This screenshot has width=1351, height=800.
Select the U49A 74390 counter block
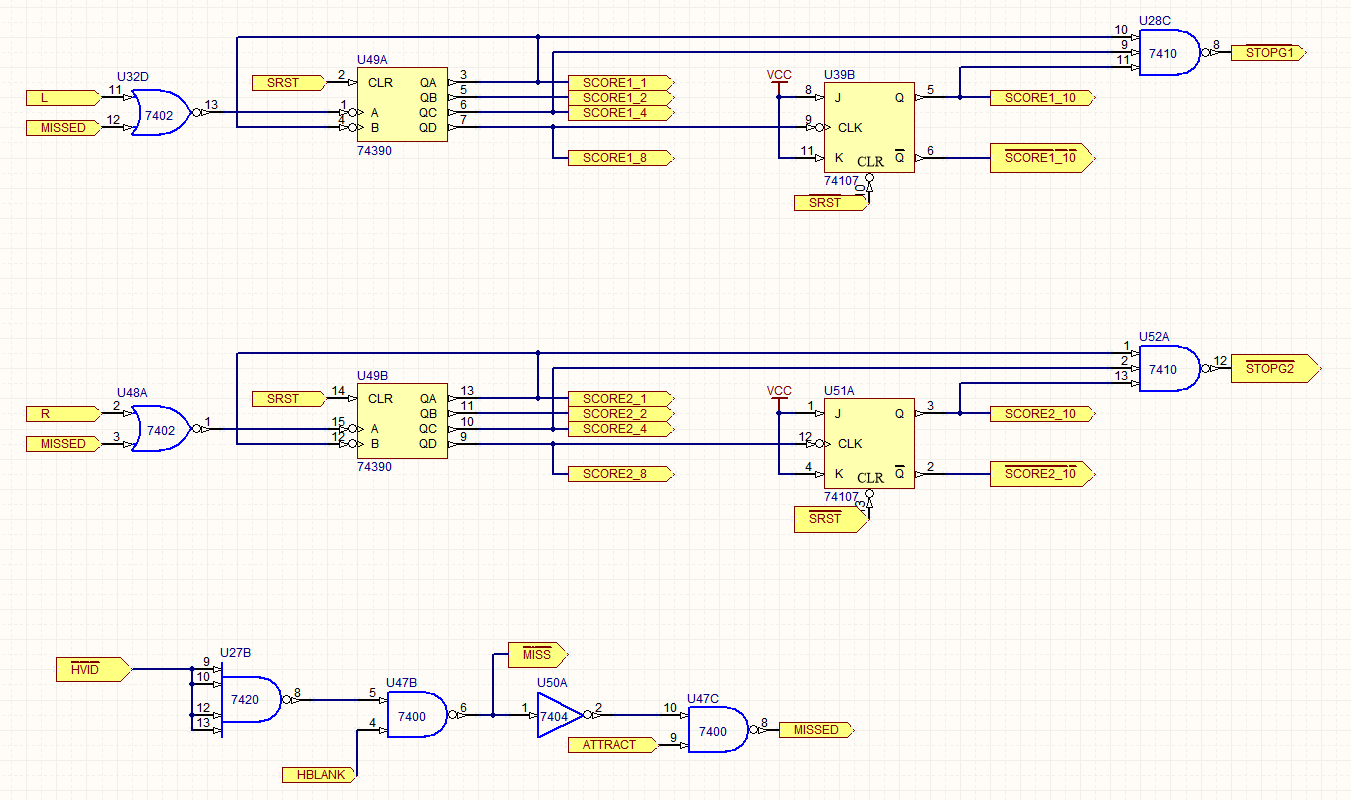(402, 105)
